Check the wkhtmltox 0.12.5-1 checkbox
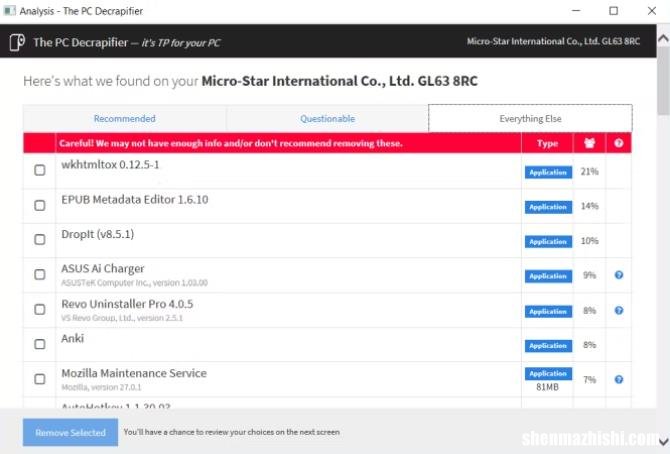 click(x=40, y=170)
